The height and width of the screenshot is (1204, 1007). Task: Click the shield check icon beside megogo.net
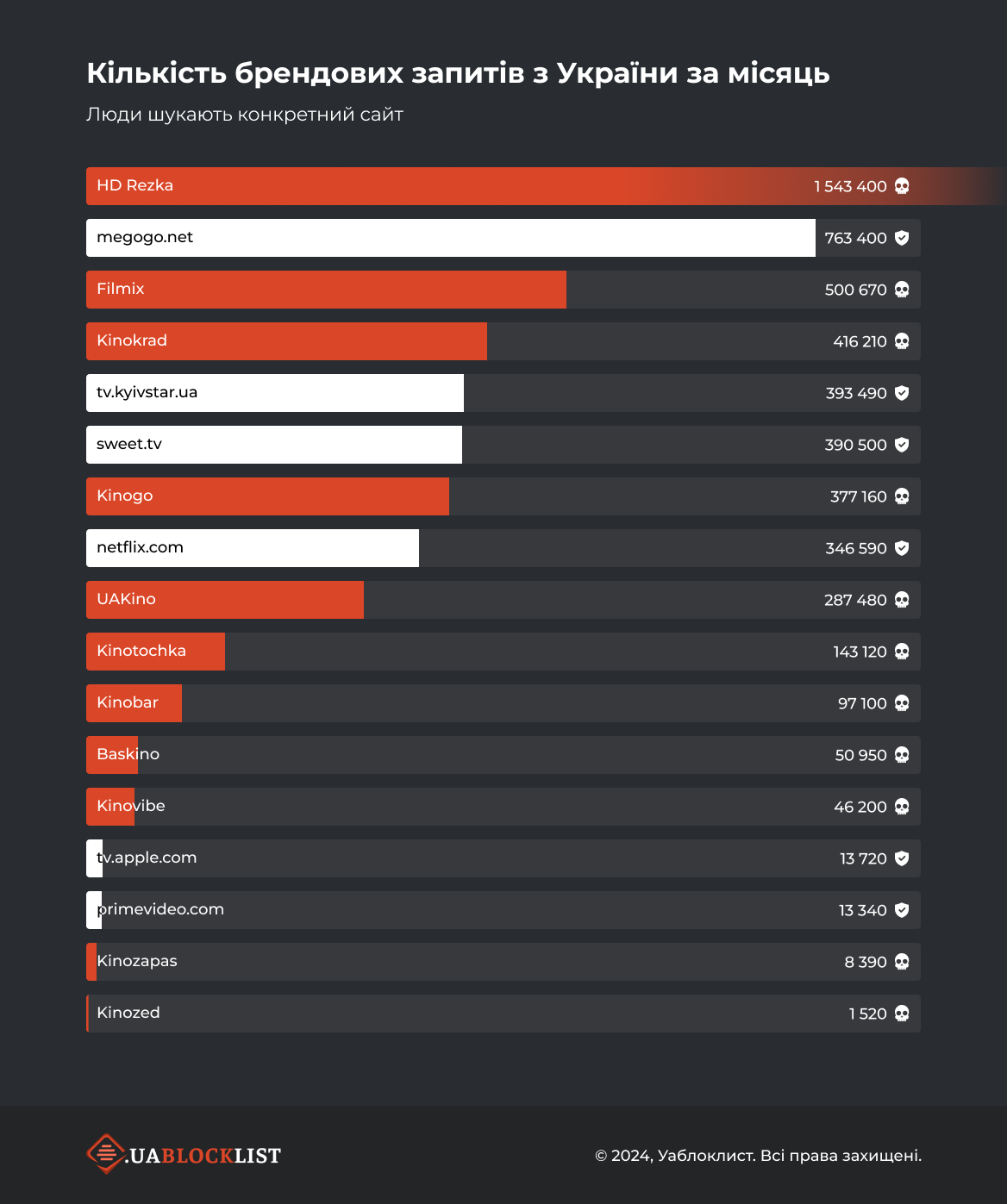(x=902, y=238)
